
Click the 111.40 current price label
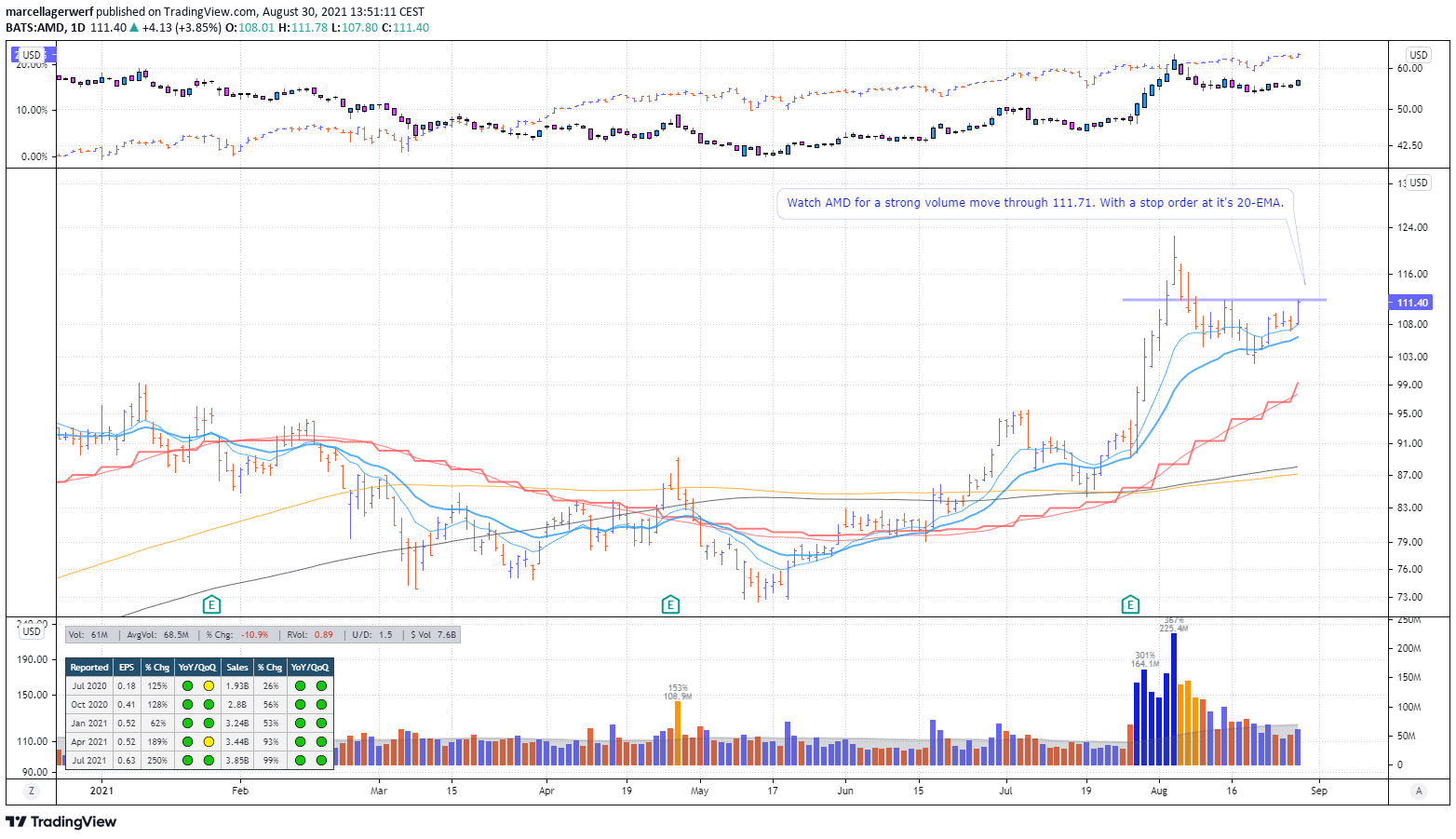pos(1409,303)
